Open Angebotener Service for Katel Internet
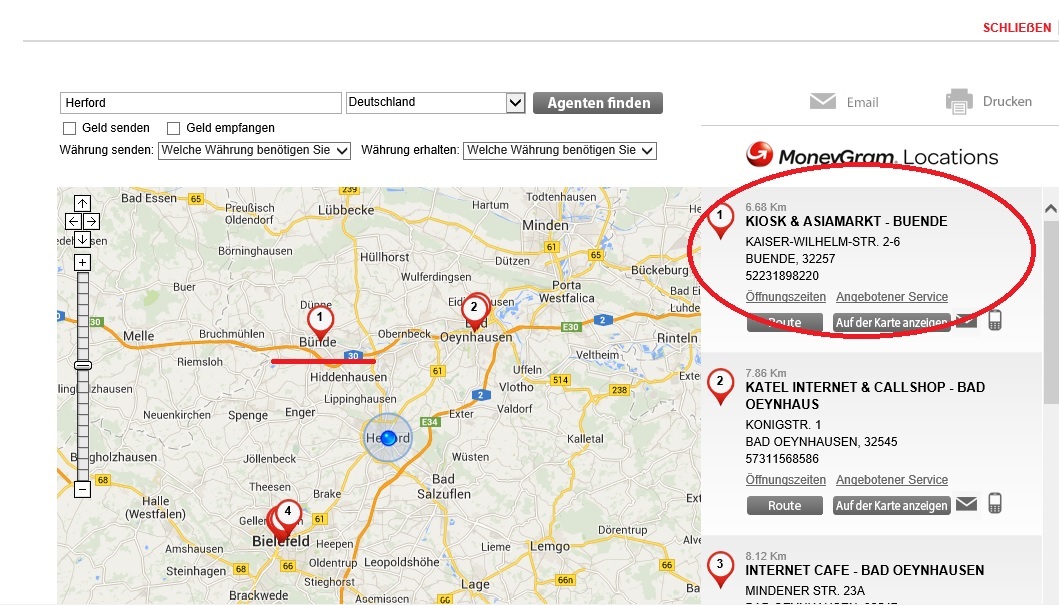The image size is (1059, 605). point(892,480)
